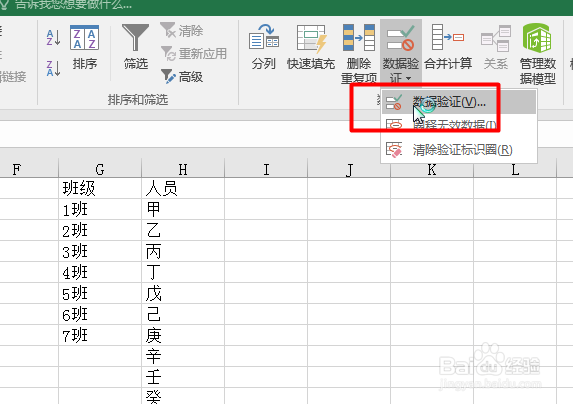Select the cell 7班
Viewport: 573px width, 404px height.
[100, 335]
